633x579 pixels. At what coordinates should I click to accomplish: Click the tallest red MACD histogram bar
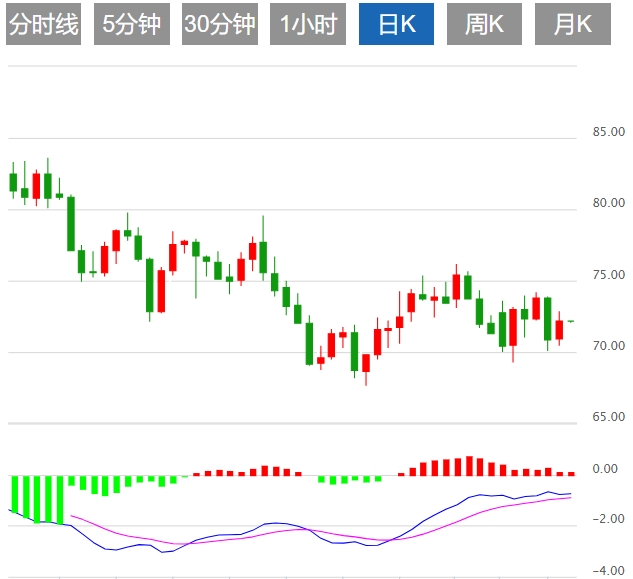(469, 466)
